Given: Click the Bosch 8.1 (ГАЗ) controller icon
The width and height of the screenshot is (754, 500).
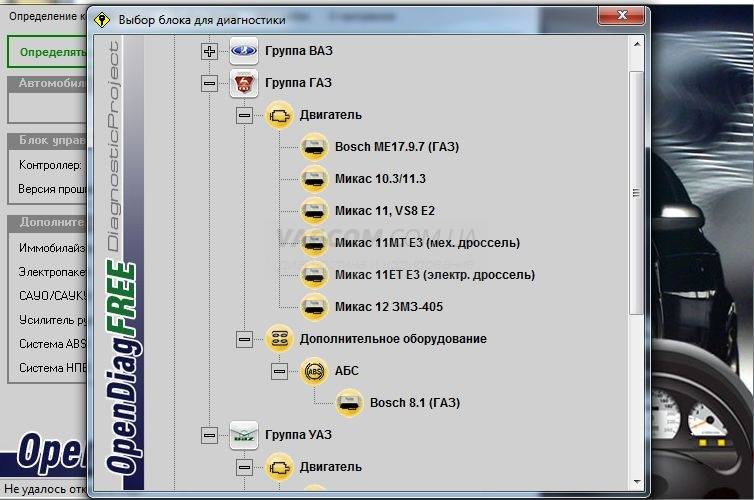Looking at the screenshot, I should point(349,403).
